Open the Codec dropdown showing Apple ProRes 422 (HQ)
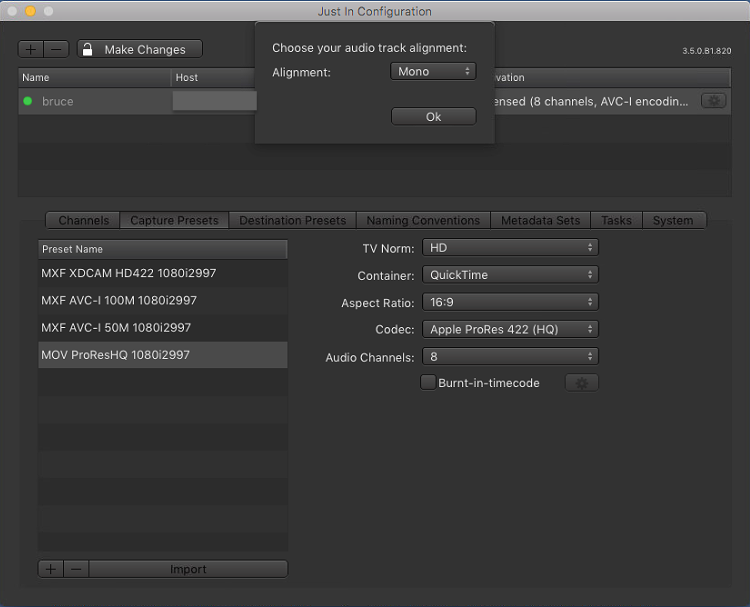Screen dimensions: 750x607 (x=510, y=330)
